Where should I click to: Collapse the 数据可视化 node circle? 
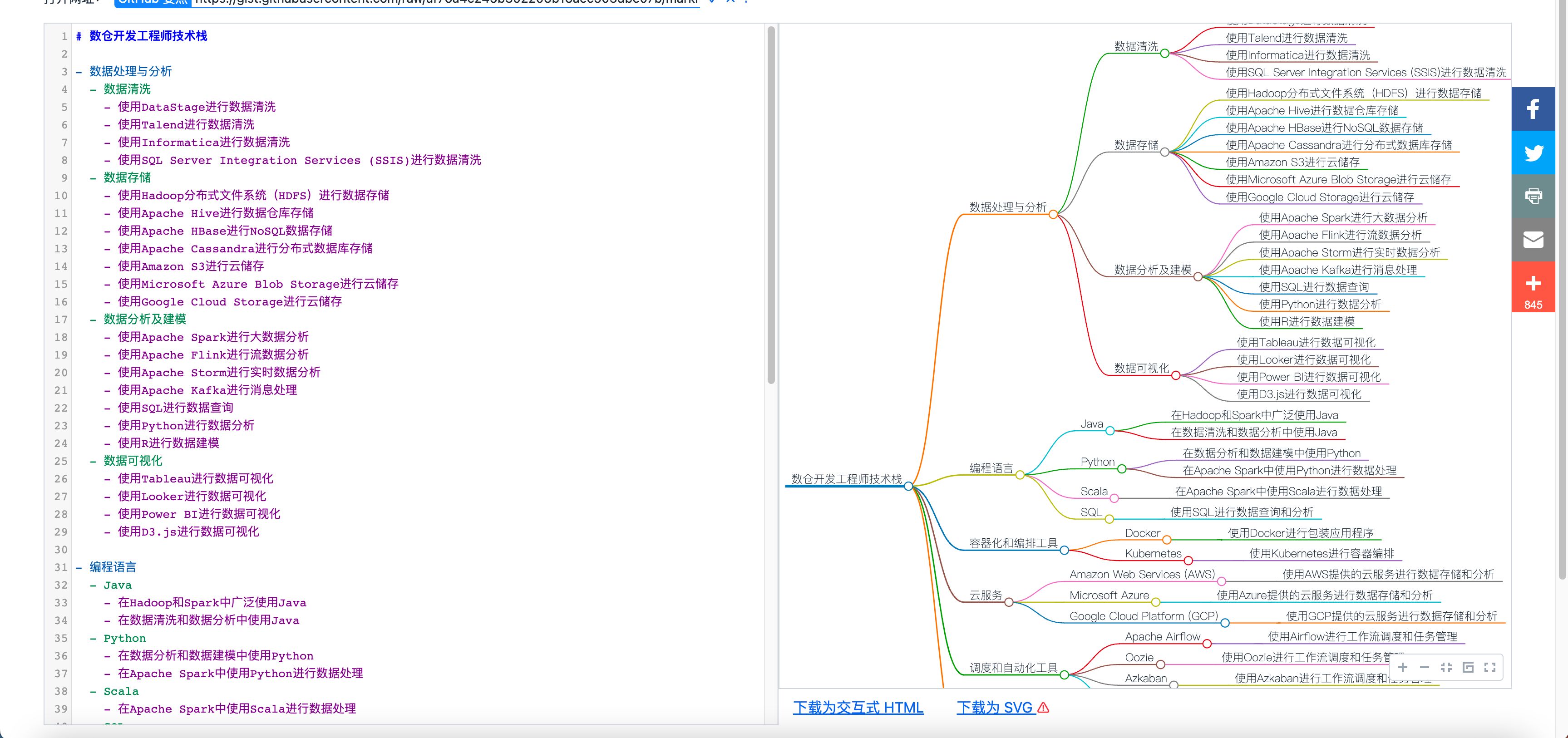[1176, 375]
